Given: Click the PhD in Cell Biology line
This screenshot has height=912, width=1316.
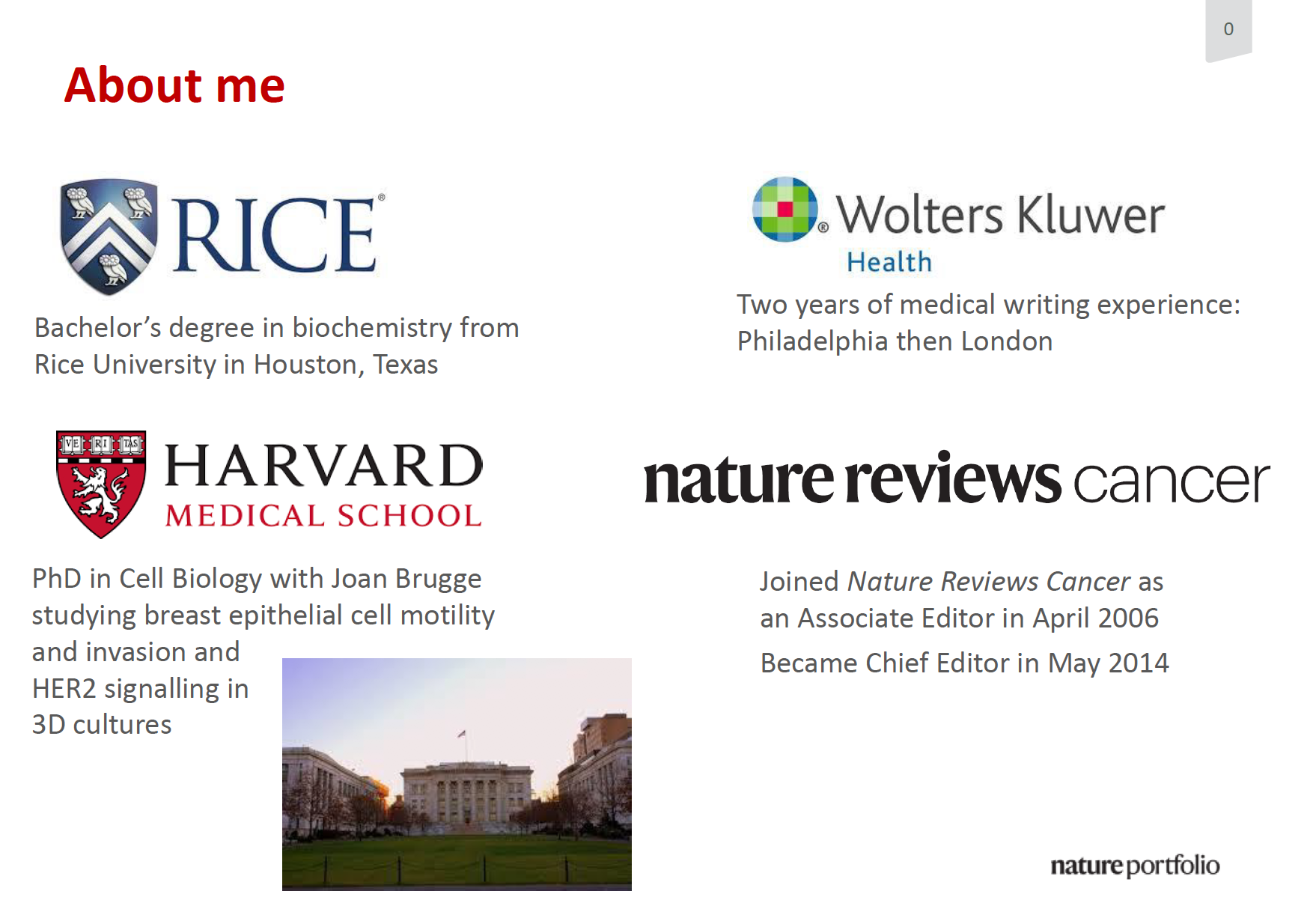Looking at the screenshot, I should pyautogui.click(x=257, y=579).
